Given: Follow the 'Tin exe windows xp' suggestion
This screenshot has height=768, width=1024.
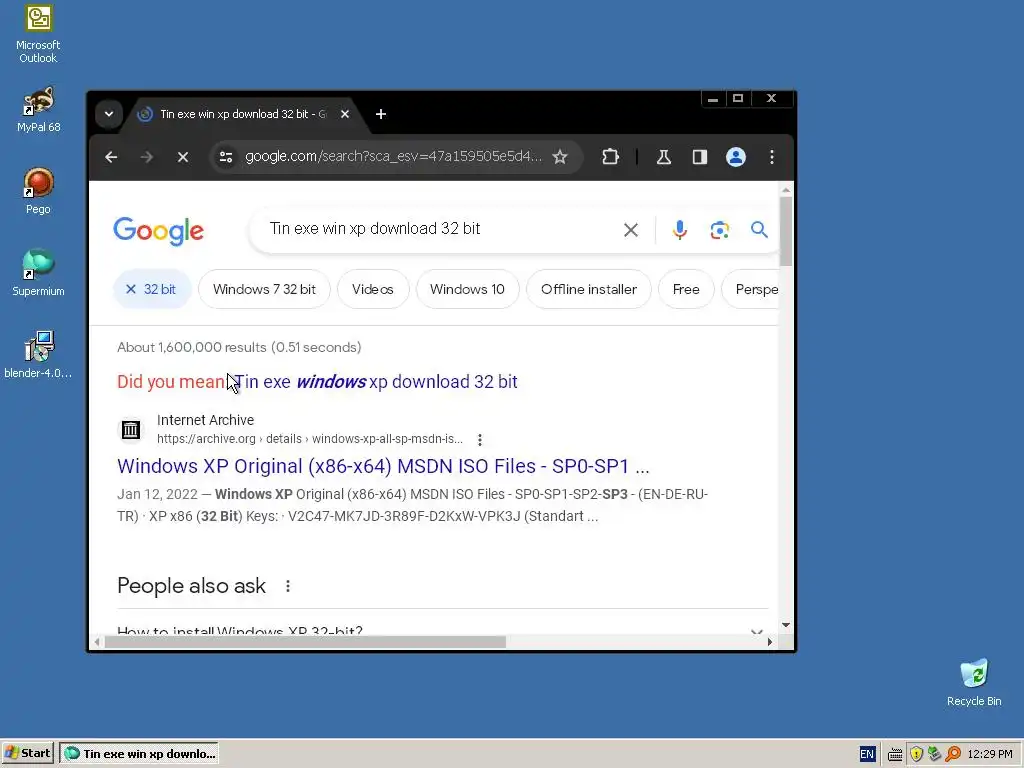Looking at the screenshot, I should [x=376, y=382].
